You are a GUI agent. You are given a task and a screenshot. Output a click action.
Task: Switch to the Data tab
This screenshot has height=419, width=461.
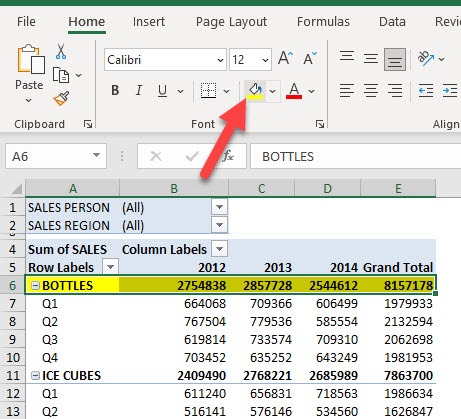392,22
